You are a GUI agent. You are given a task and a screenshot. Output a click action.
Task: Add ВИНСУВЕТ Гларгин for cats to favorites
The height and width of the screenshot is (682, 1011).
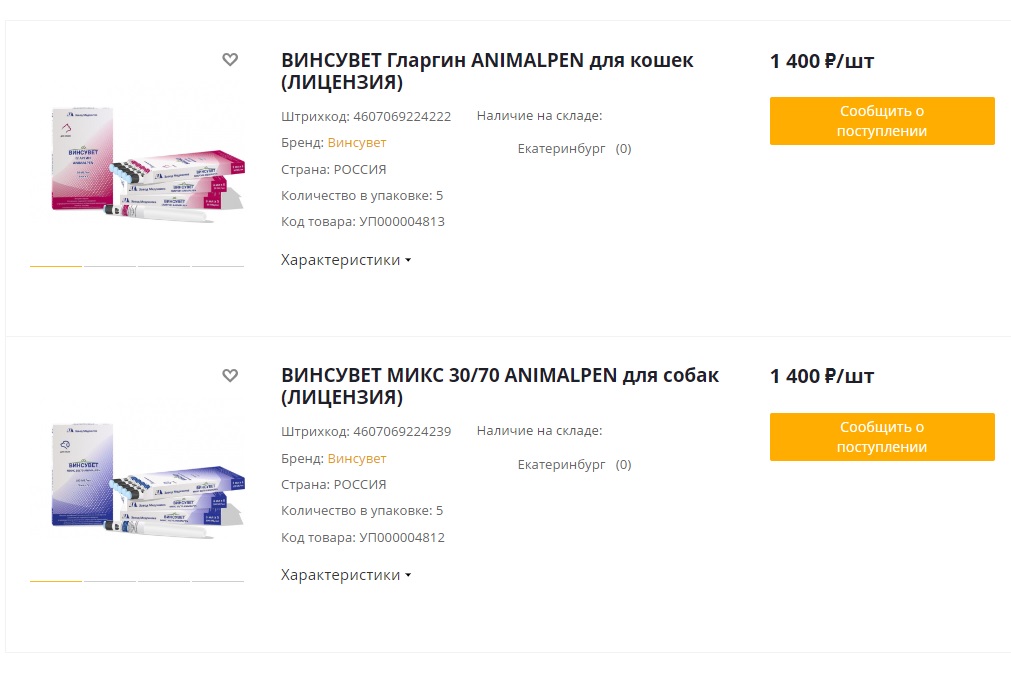pyautogui.click(x=230, y=60)
